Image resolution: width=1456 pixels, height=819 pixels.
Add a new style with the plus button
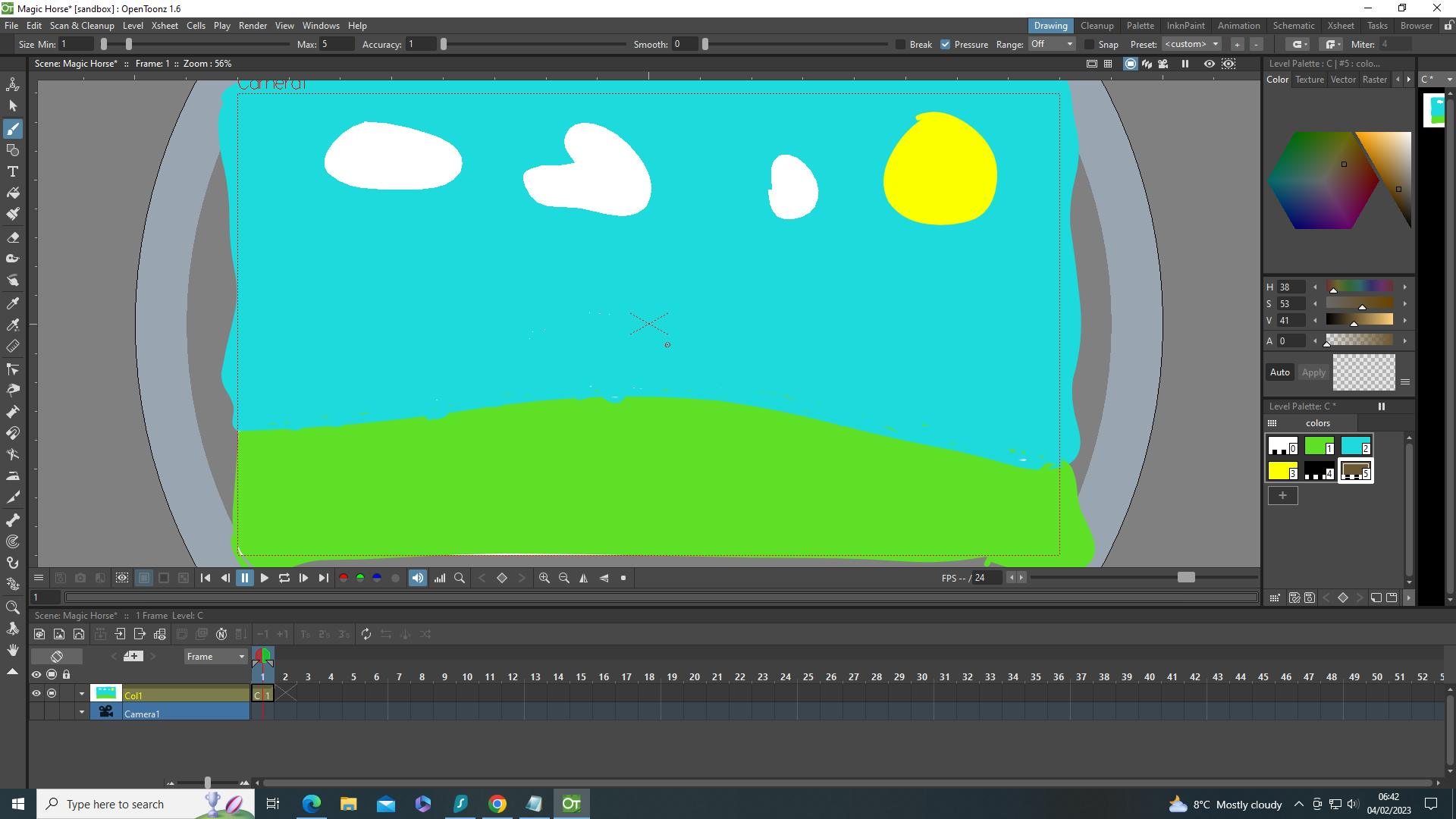[1283, 495]
